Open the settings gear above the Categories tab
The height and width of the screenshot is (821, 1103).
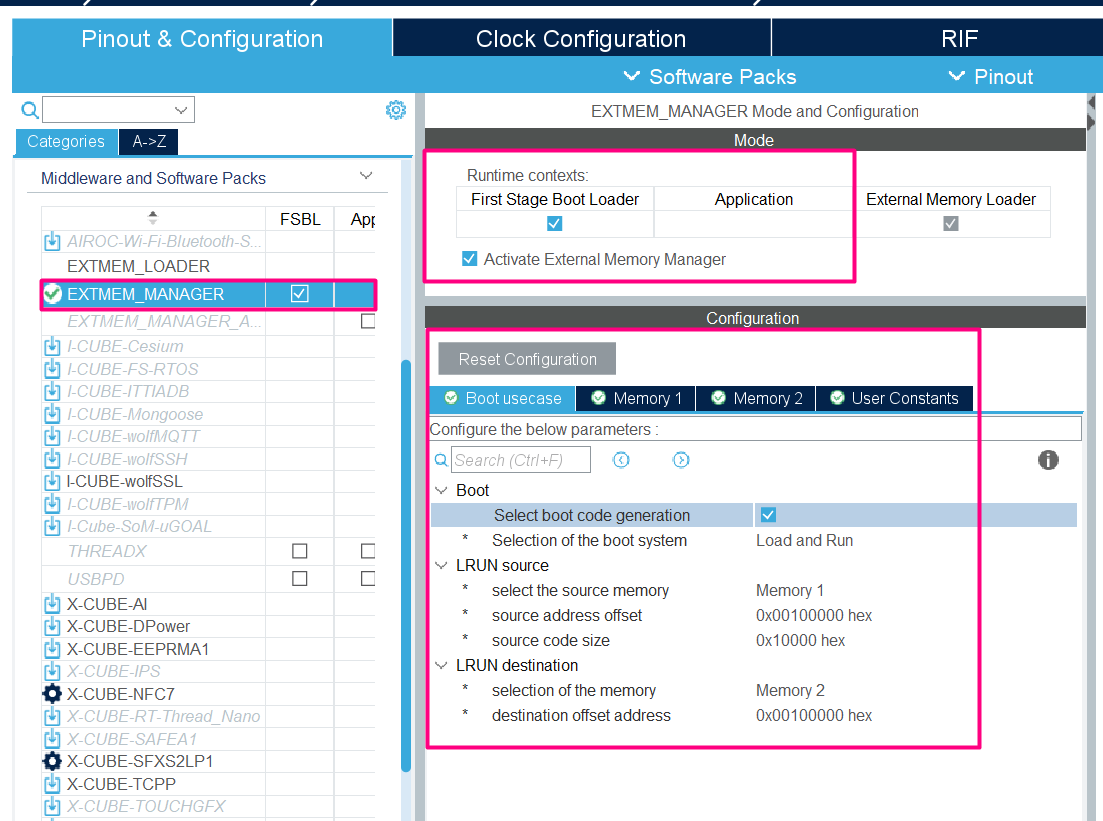point(396,110)
